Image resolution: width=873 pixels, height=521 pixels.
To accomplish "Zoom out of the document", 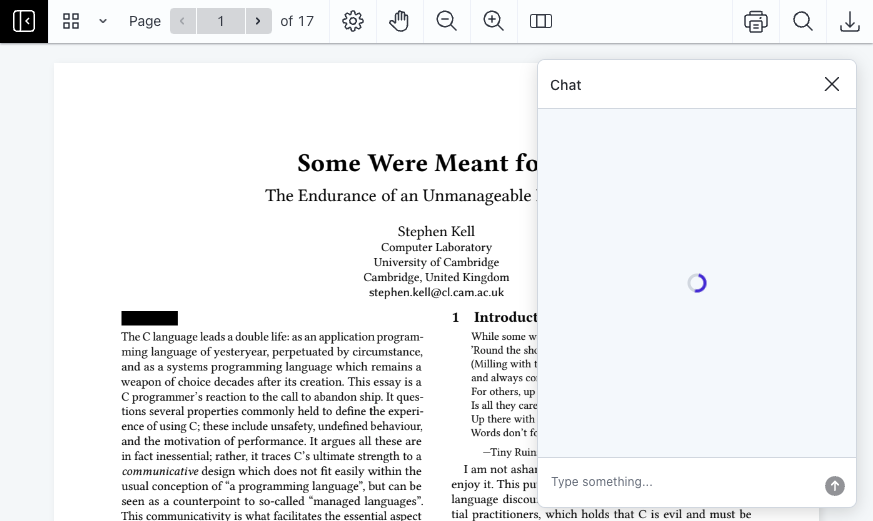I will [446, 21].
